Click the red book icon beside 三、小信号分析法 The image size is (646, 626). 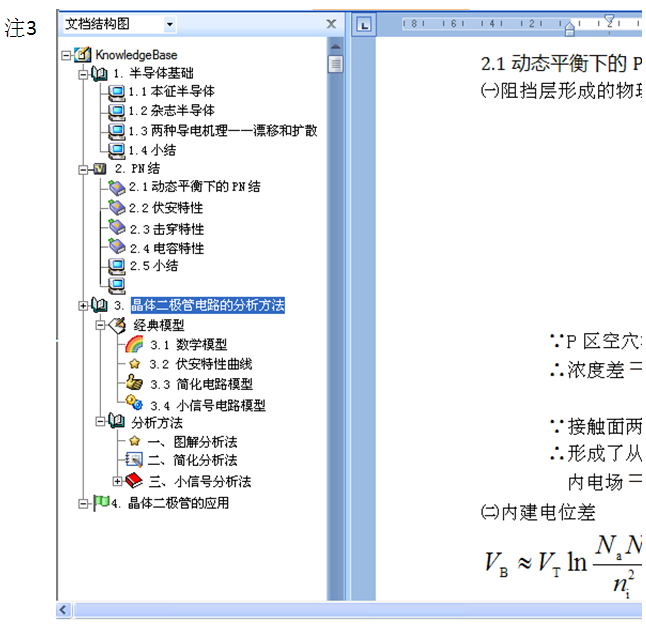pyautogui.click(x=134, y=481)
